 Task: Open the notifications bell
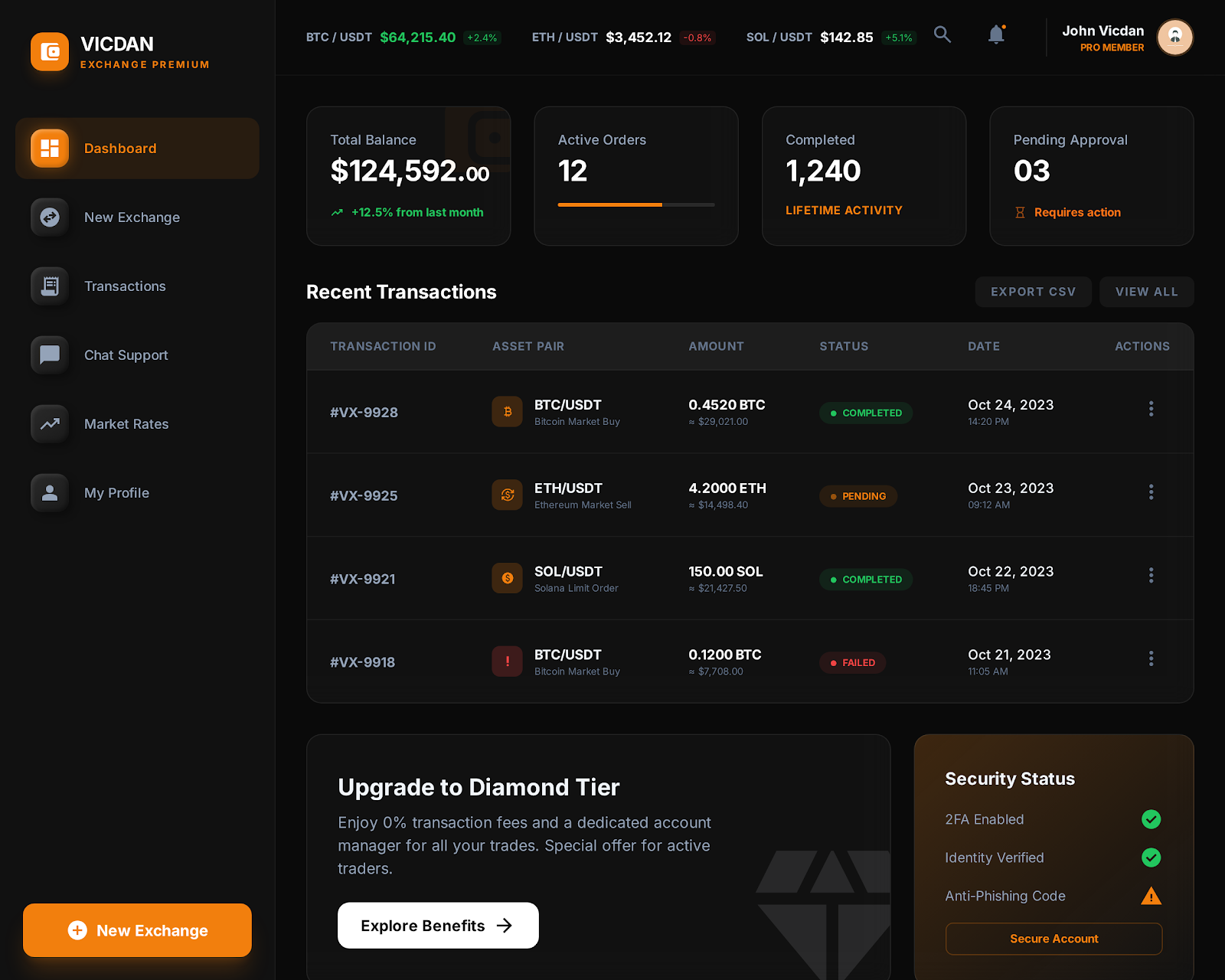(996, 34)
